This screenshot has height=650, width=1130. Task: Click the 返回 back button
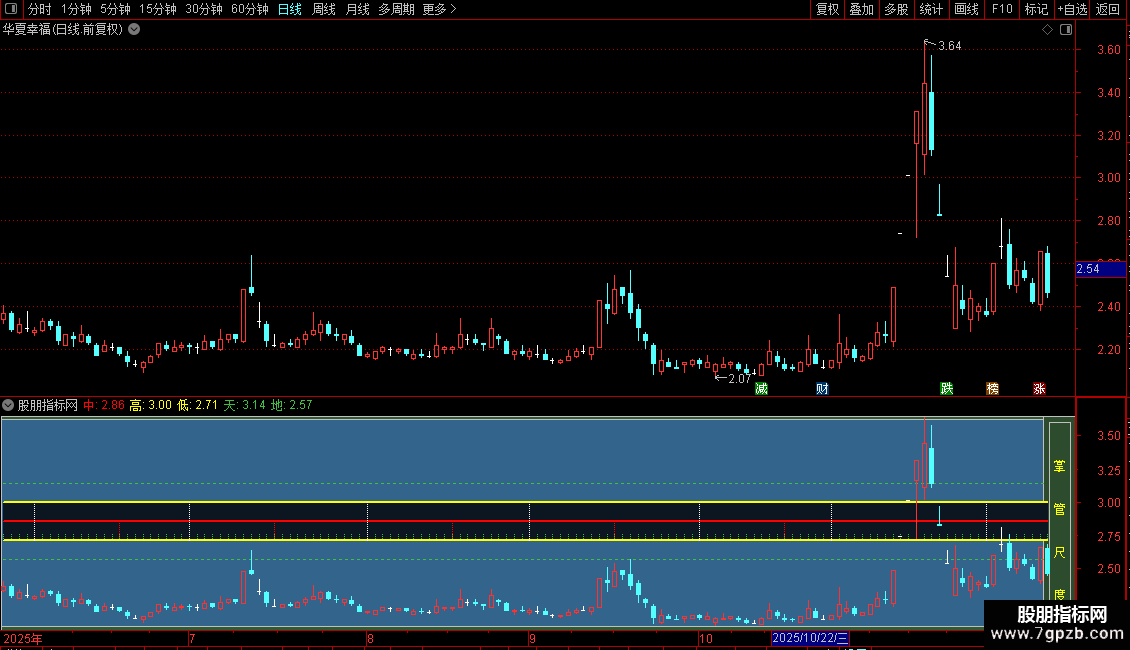(x=1108, y=9)
